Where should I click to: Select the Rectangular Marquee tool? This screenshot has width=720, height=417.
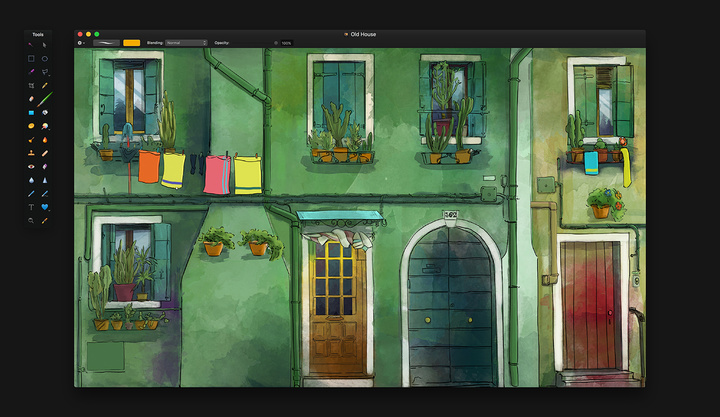(31, 58)
